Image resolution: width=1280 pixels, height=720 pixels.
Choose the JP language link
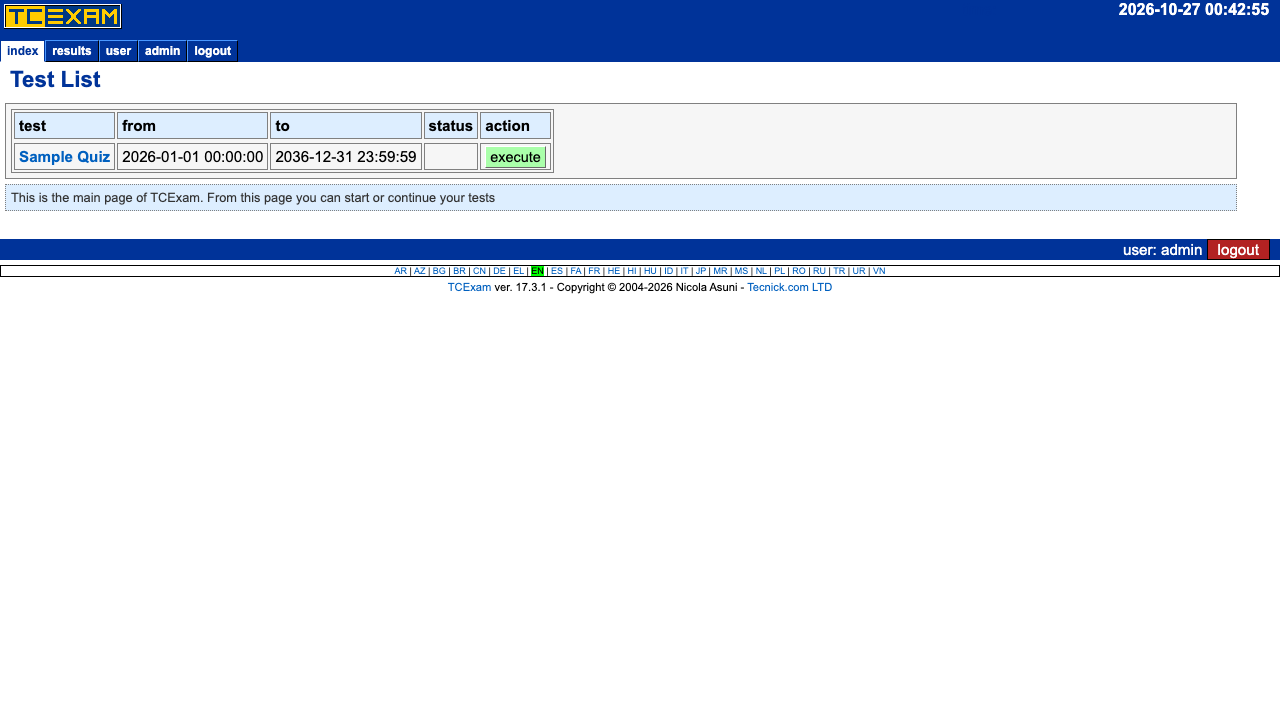tap(701, 271)
